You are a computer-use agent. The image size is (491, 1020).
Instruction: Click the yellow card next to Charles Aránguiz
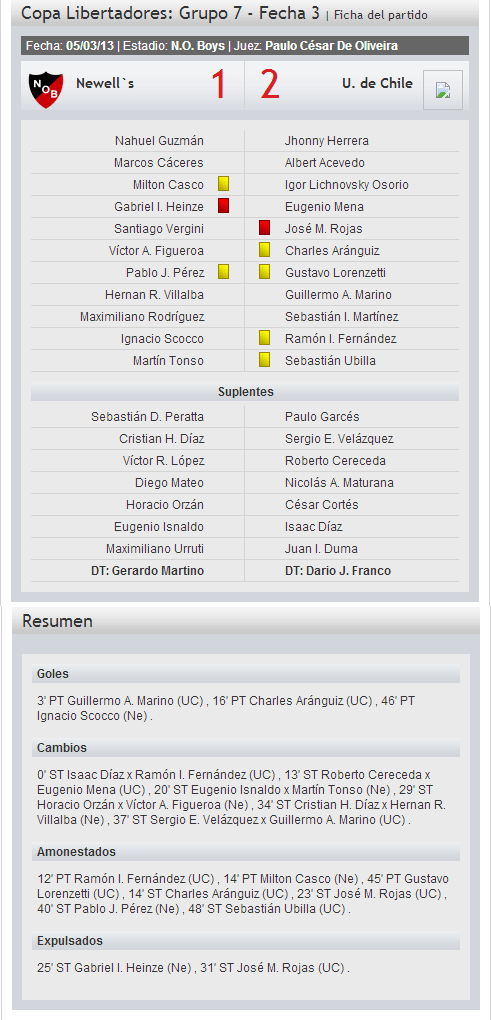click(264, 250)
